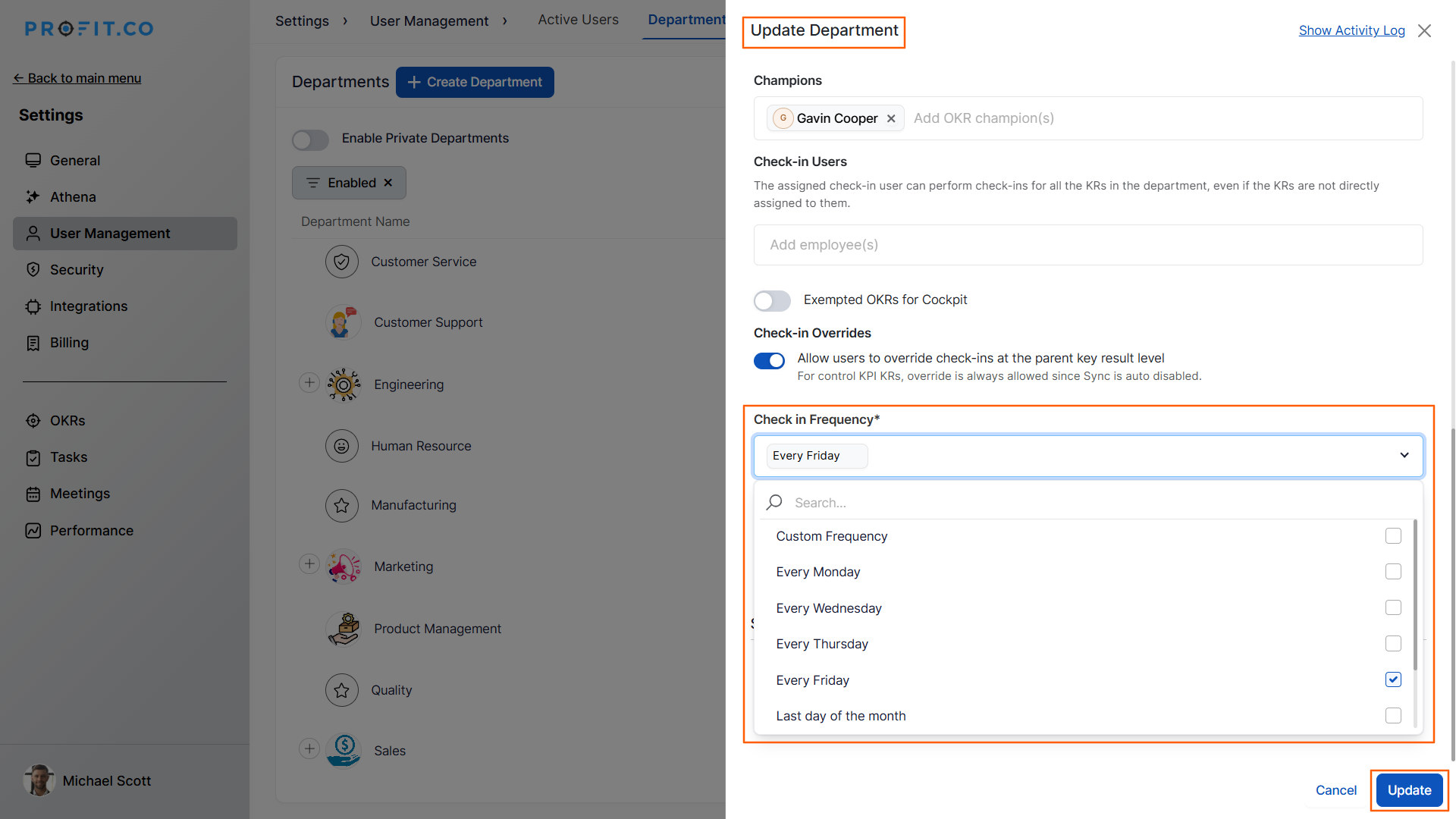Viewport: 1456px width, 819px height.
Task: Click Michael Scott profile avatar
Action: click(x=39, y=780)
